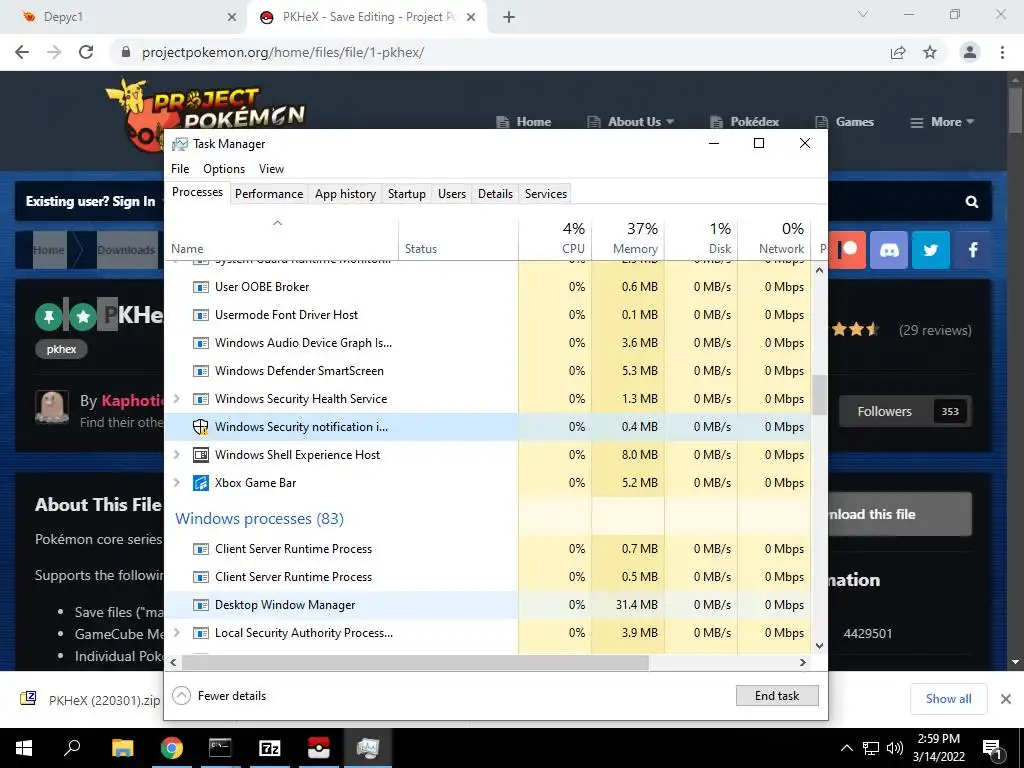This screenshot has width=1024, height=768.
Task: Switch to the Users tab
Action: (452, 194)
